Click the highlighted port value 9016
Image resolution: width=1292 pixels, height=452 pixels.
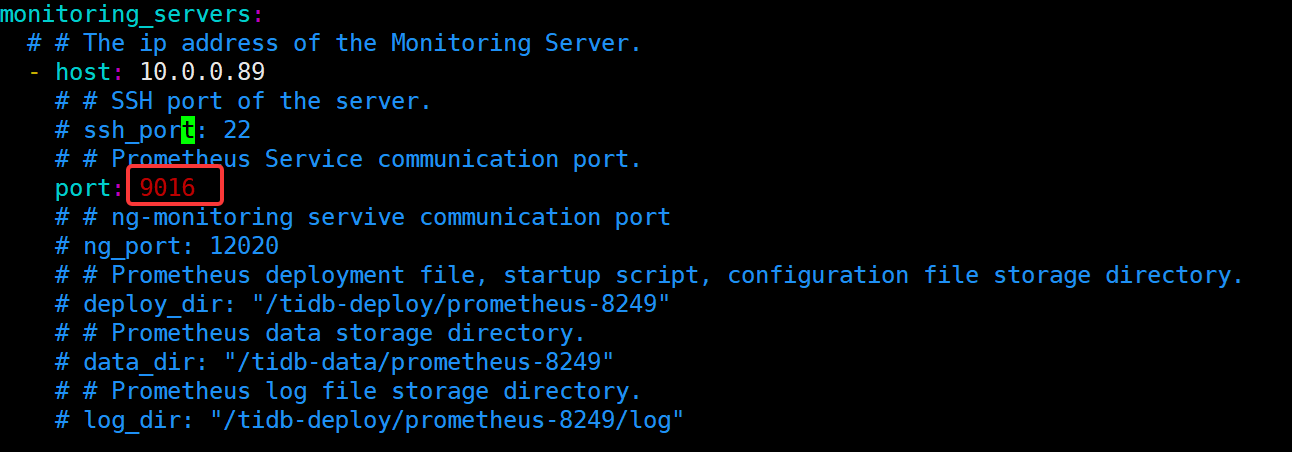[168, 188]
